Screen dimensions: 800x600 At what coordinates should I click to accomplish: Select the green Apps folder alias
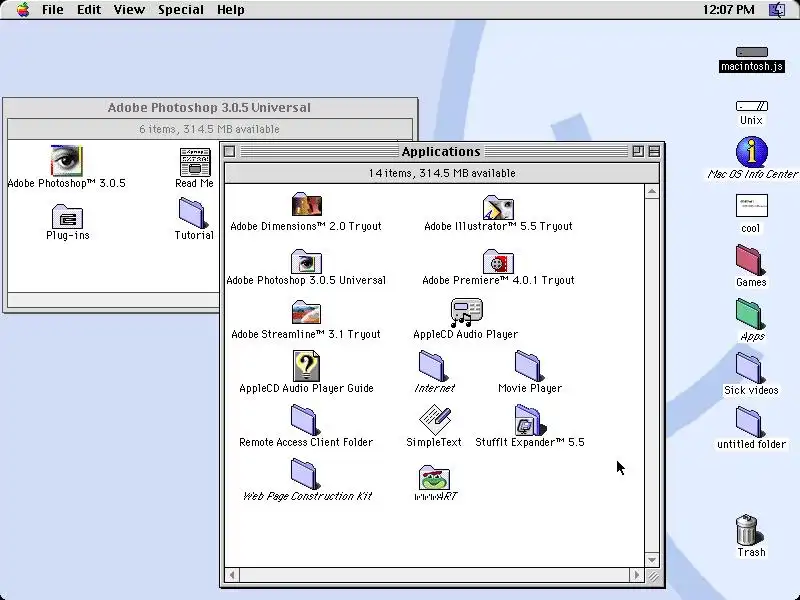click(x=750, y=314)
